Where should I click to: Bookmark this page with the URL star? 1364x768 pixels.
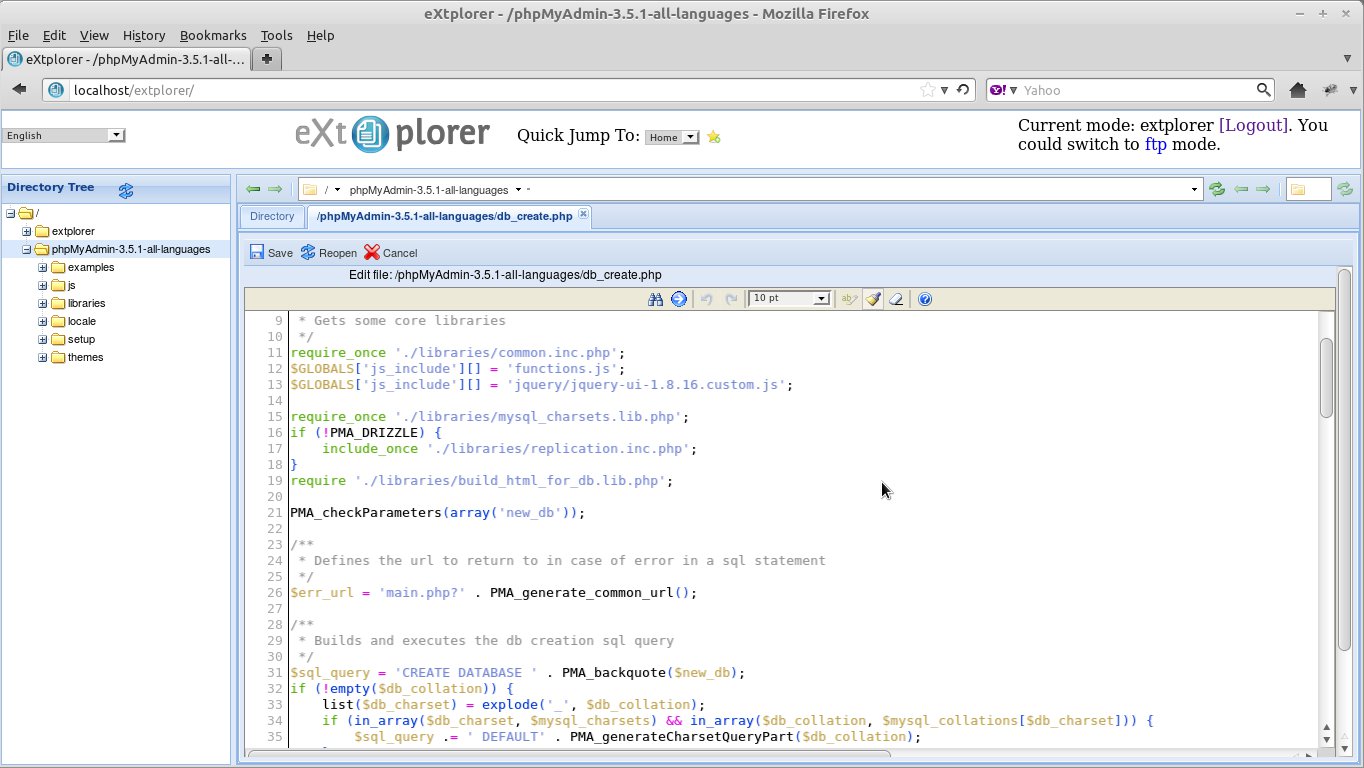pyautogui.click(x=928, y=90)
